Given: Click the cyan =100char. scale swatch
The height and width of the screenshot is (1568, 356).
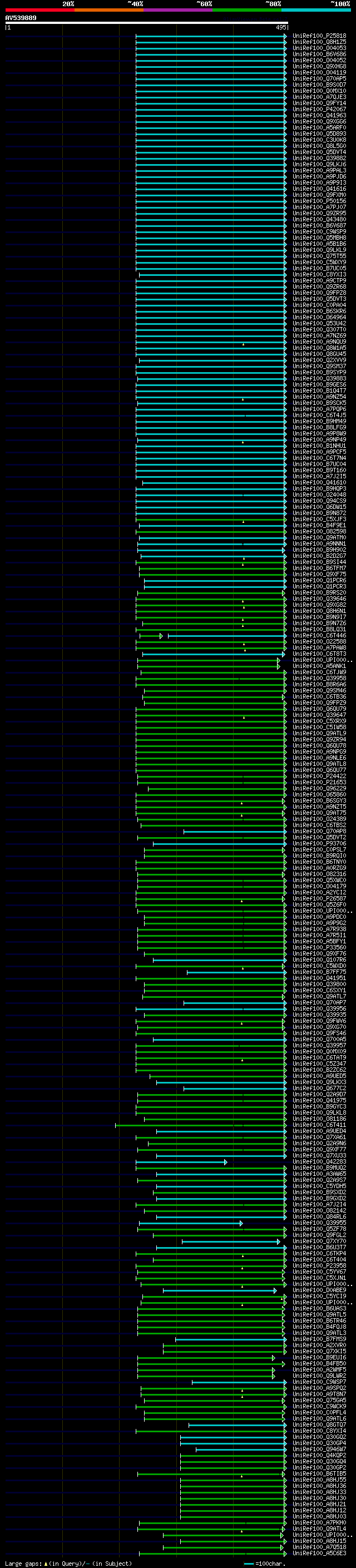Looking at the screenshot, I should tap(248, 1564).
